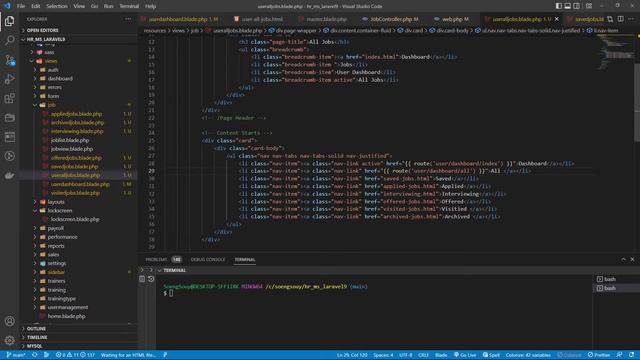Open the Extensions view icon
The image size is (640, 360).
[9, 98]
